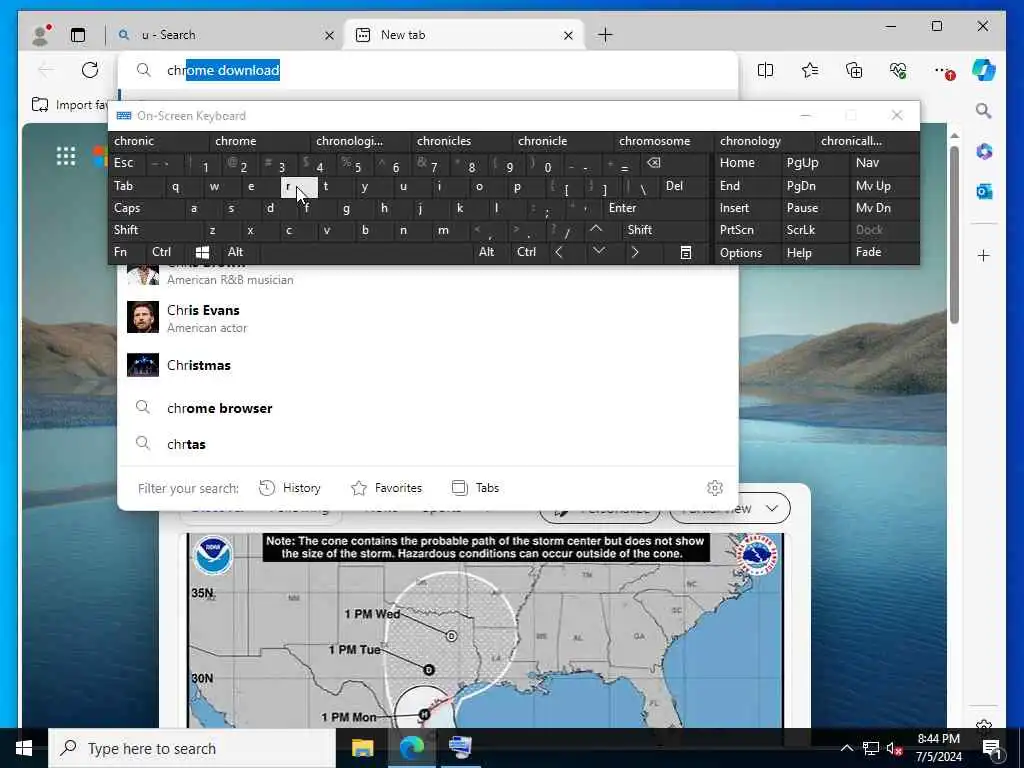The width and height of the screenshot is (1024, 768).
Task: Select 'chronology' keyboard word suggestion
Action: [x=764, y=141]
